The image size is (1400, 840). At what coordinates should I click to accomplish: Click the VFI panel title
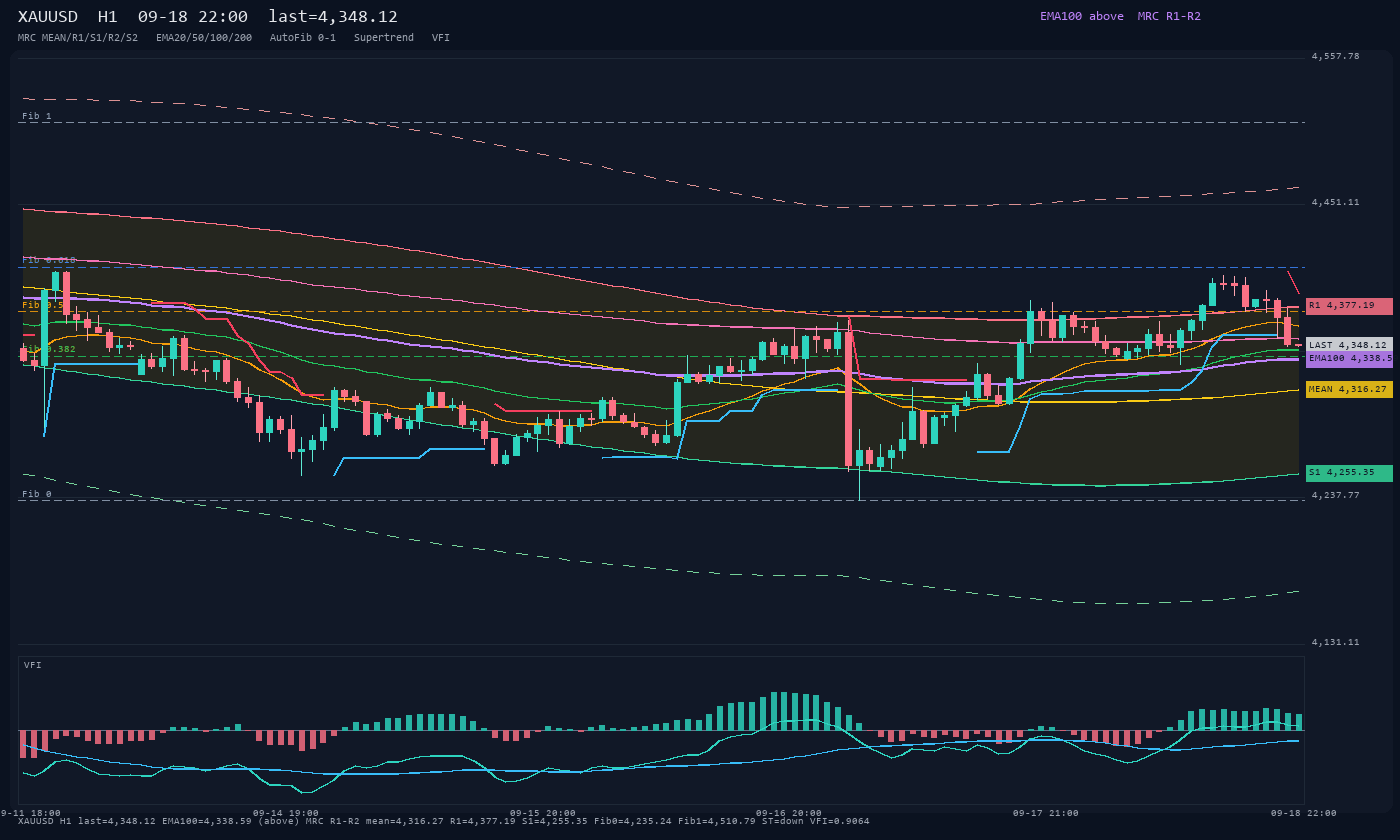pyautogui.click(x=33, y=666)
